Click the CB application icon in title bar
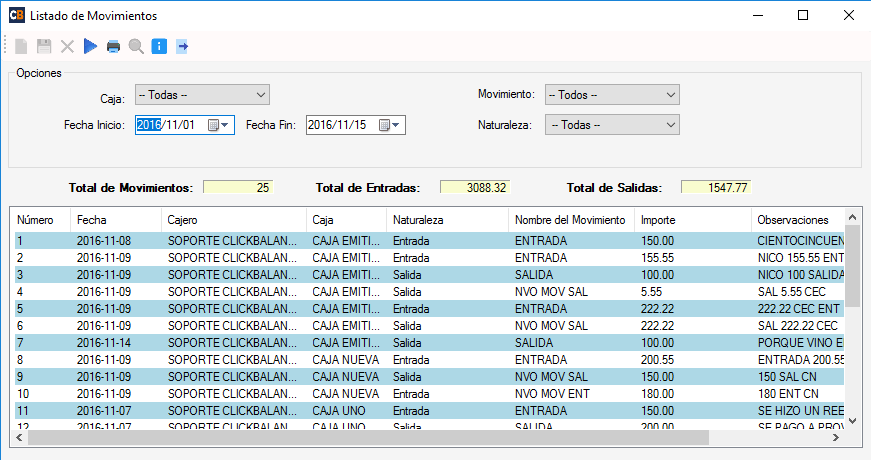The image size is (871, 460). point(17,15)
